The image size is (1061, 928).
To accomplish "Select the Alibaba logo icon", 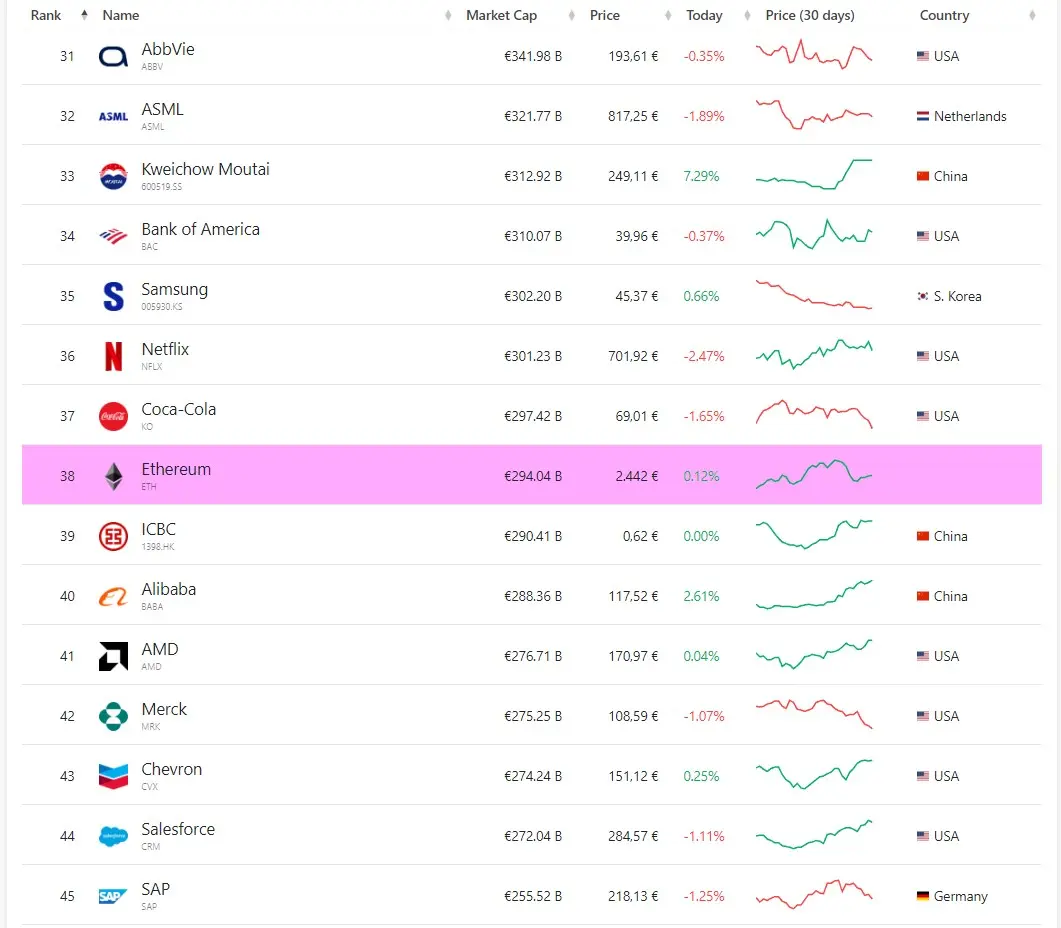I will click(x=113, y=596).
